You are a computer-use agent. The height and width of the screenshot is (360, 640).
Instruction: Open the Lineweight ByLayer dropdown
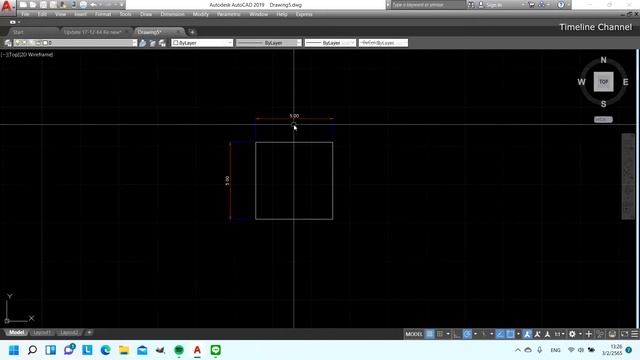coord(330,43)
